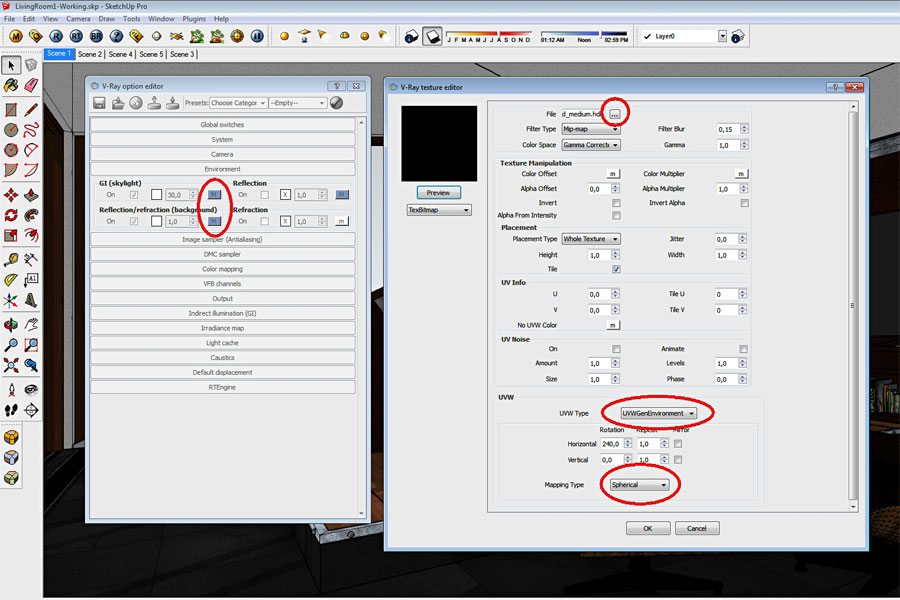Select the Circle drawing tool
Image resolution: width=900 pixels, height=600 pixels.
tap(11, 130)
